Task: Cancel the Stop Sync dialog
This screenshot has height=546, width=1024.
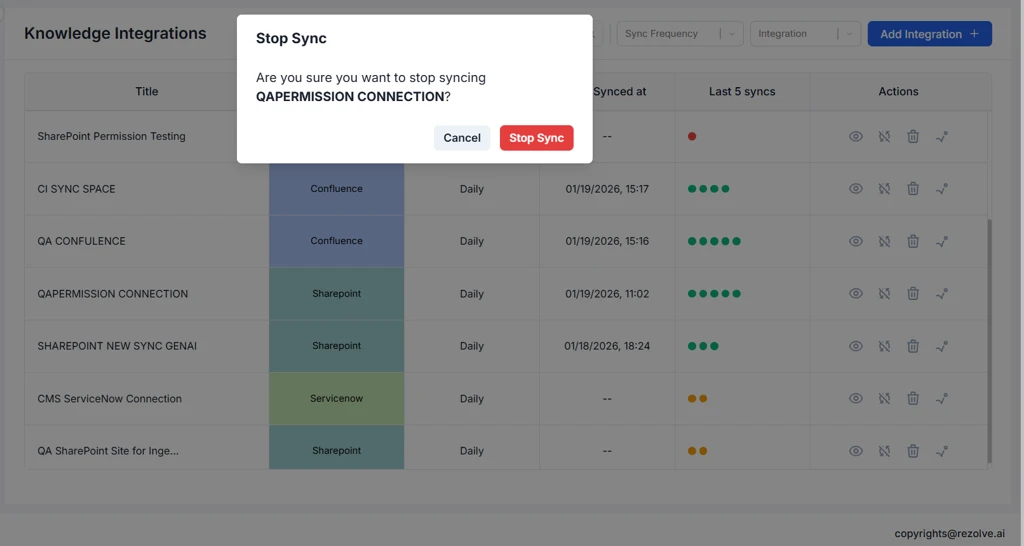Action: (461, 138)
